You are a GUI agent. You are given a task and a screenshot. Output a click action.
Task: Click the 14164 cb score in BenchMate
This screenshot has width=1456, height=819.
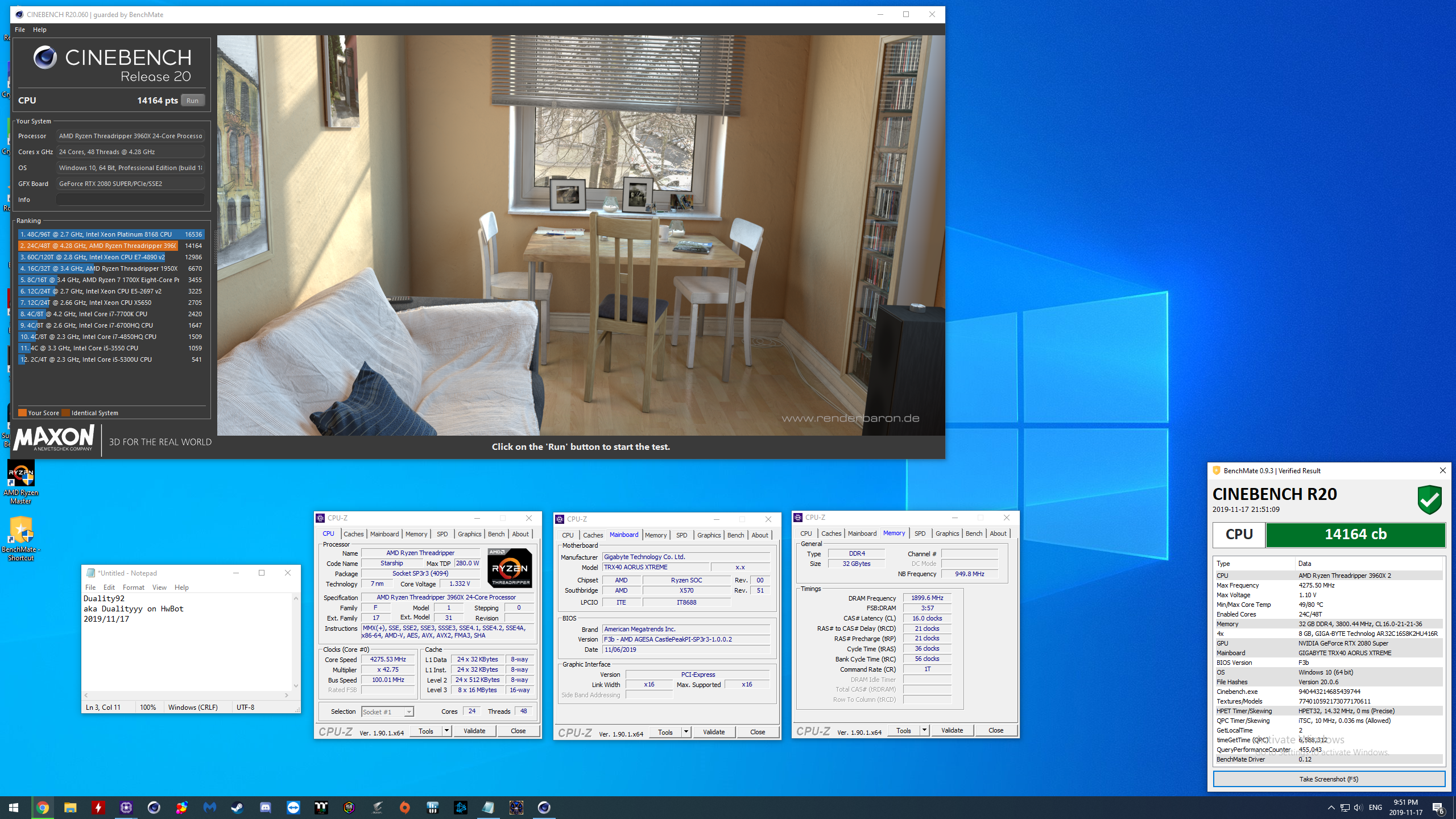point(1355,535)
